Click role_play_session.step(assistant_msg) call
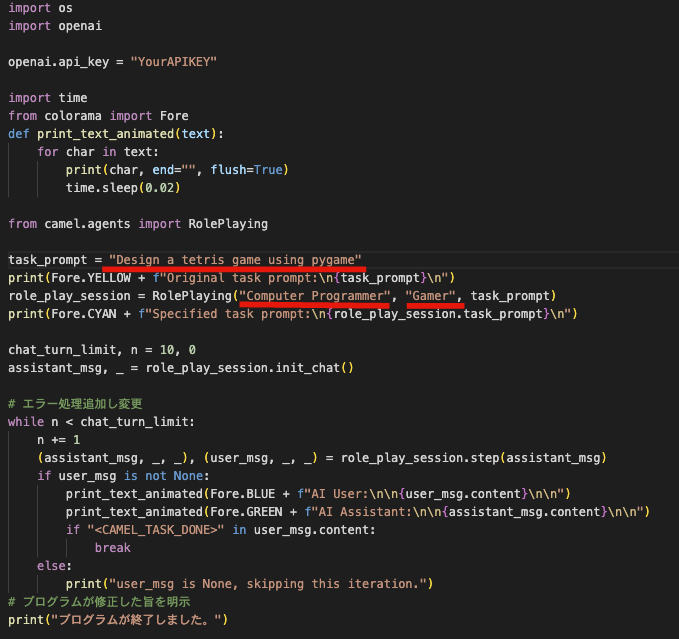Screen dimensions: 679x639 click(474, 458)
